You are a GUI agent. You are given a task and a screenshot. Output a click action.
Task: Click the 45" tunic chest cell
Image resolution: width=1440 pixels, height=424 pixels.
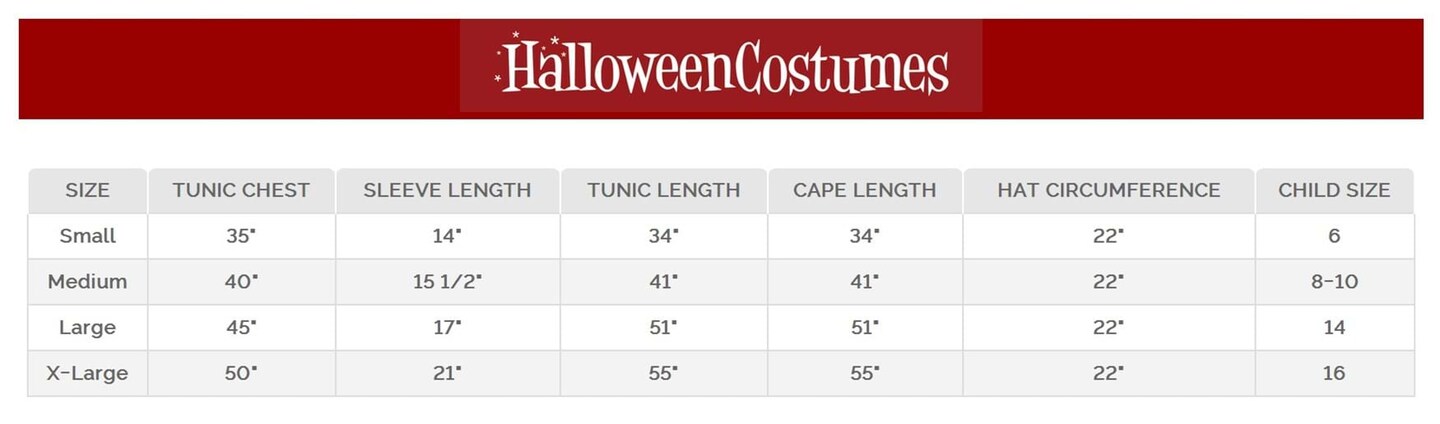pos(241,328)
